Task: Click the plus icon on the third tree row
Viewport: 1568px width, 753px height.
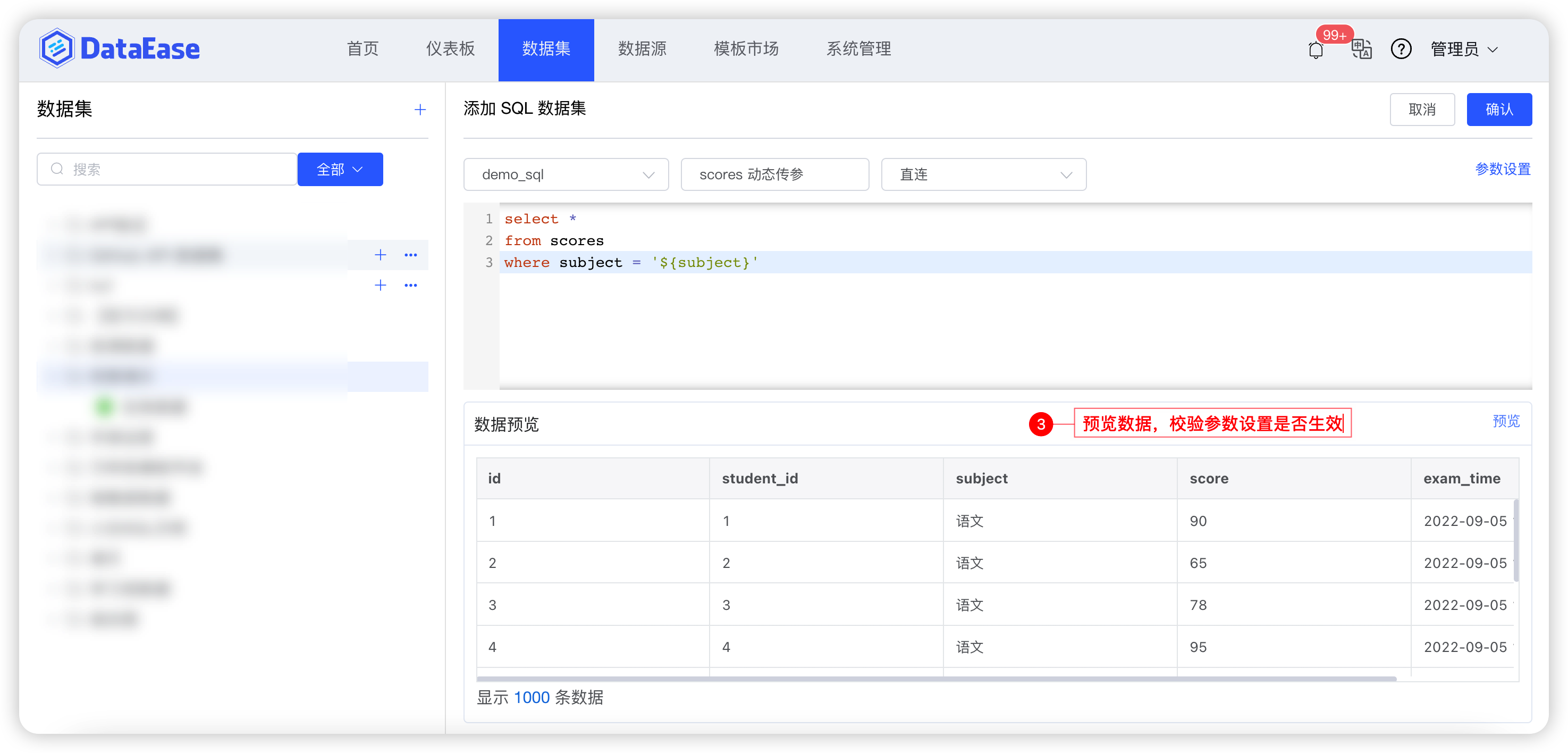Action: click(x=381, y=285)
